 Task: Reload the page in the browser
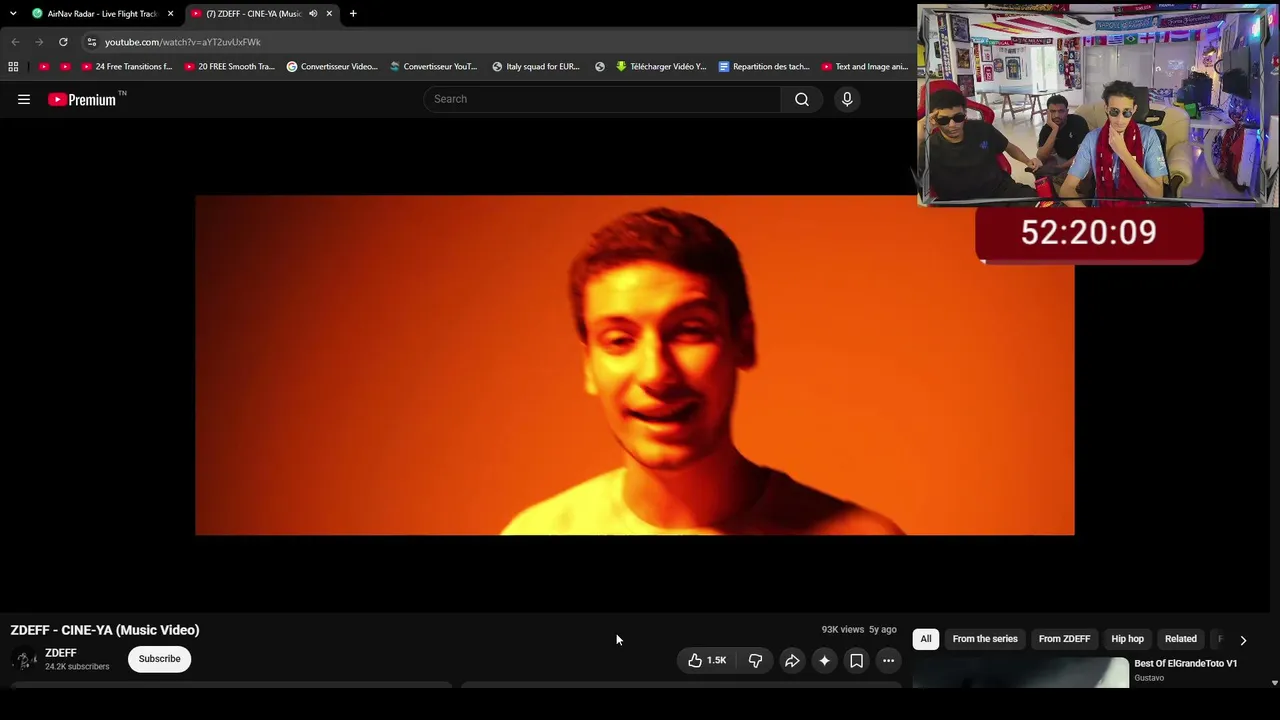tap(63, 42)
